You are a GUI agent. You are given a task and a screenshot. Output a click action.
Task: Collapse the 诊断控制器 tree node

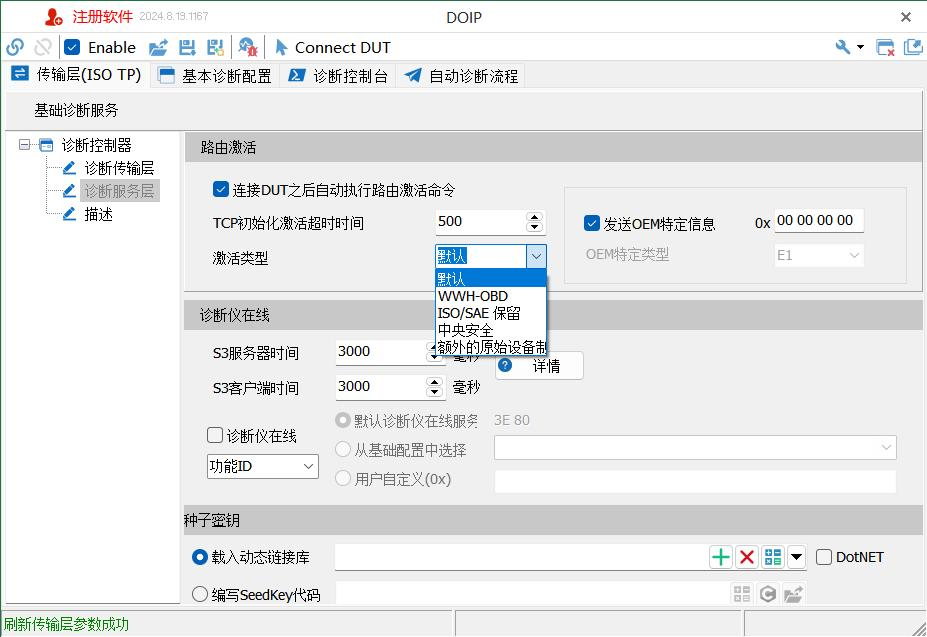[x=24, y=145]
